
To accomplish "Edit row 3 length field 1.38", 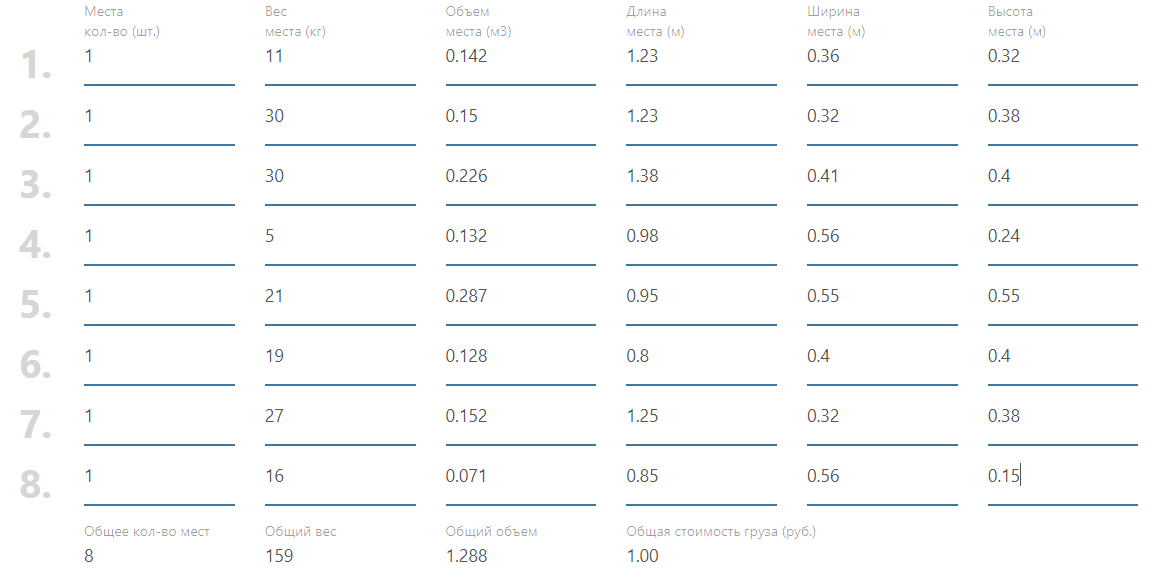I will click(701, 177).
